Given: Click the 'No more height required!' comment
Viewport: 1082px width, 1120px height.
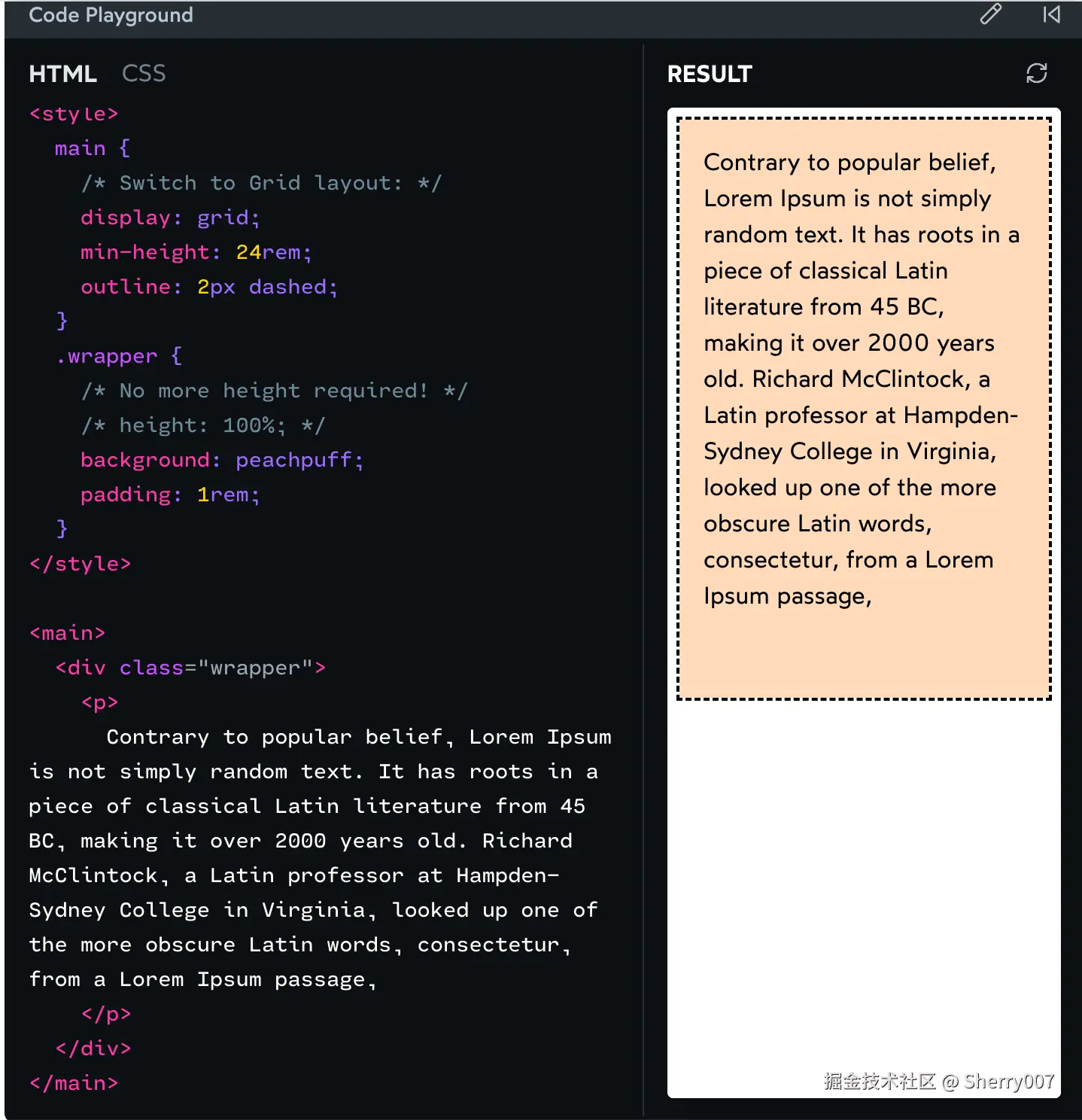Looking at the screenshot, I should click(274, 391).
